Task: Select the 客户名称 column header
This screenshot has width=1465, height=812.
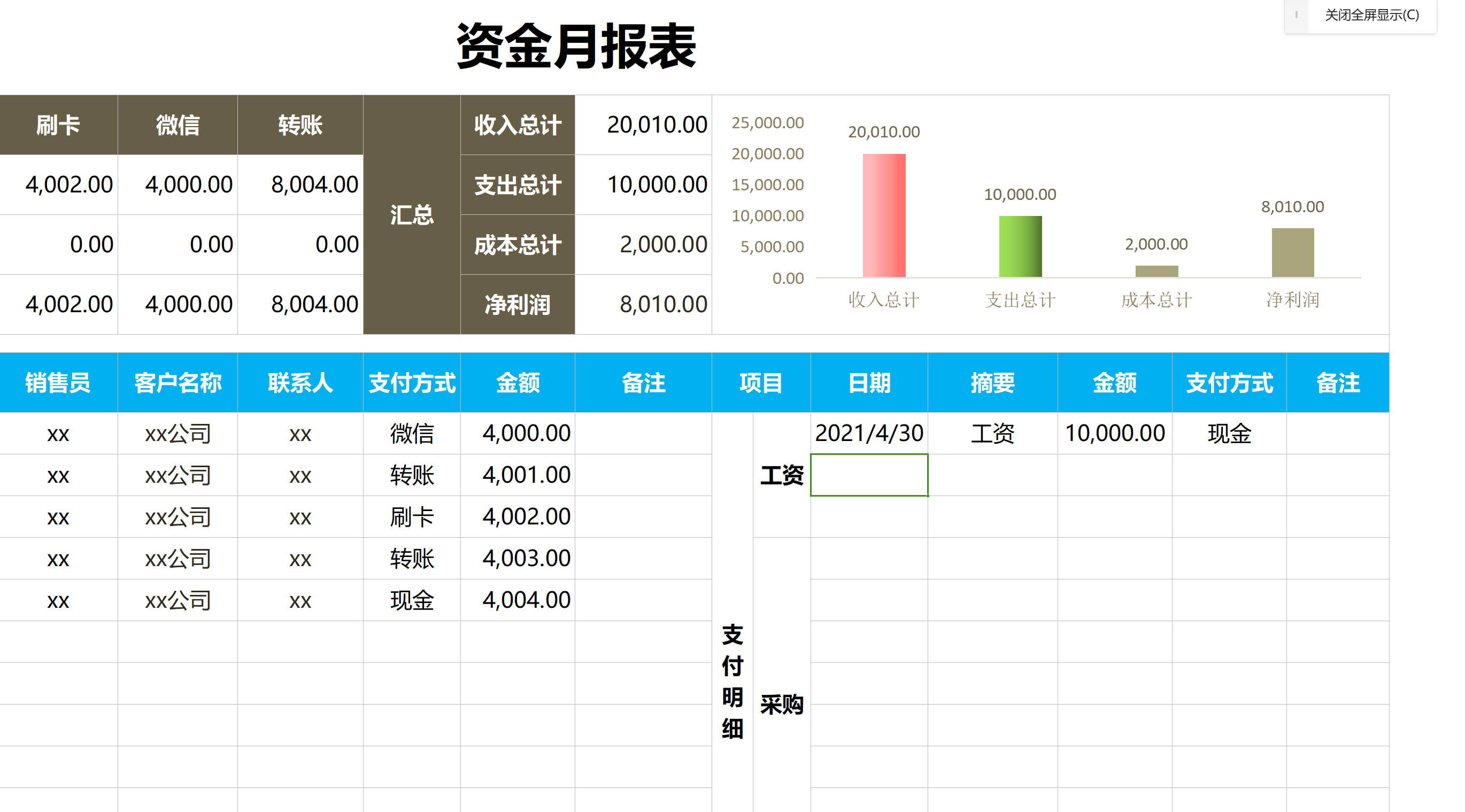Action: click(178, 382)
